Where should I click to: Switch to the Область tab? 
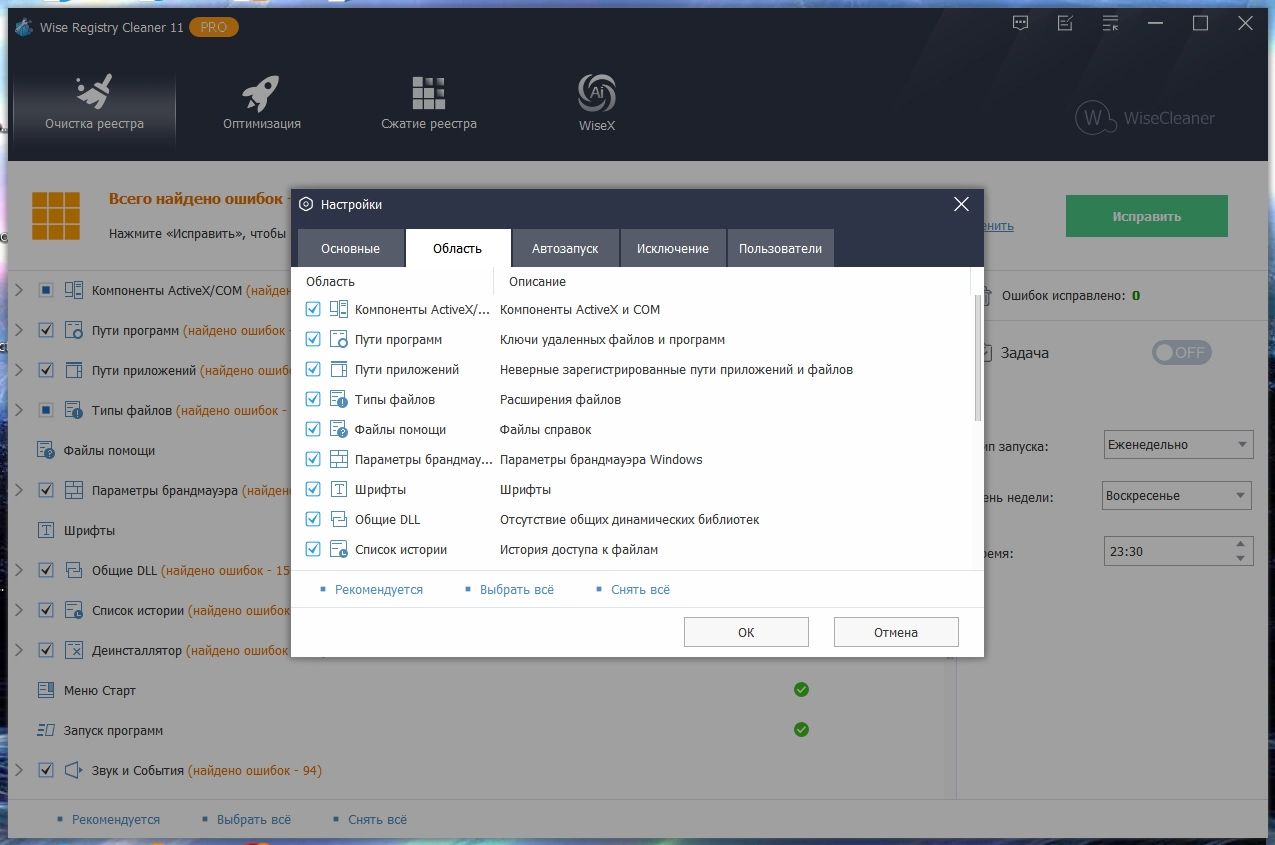pyautogui.click(x=457, y=248)
